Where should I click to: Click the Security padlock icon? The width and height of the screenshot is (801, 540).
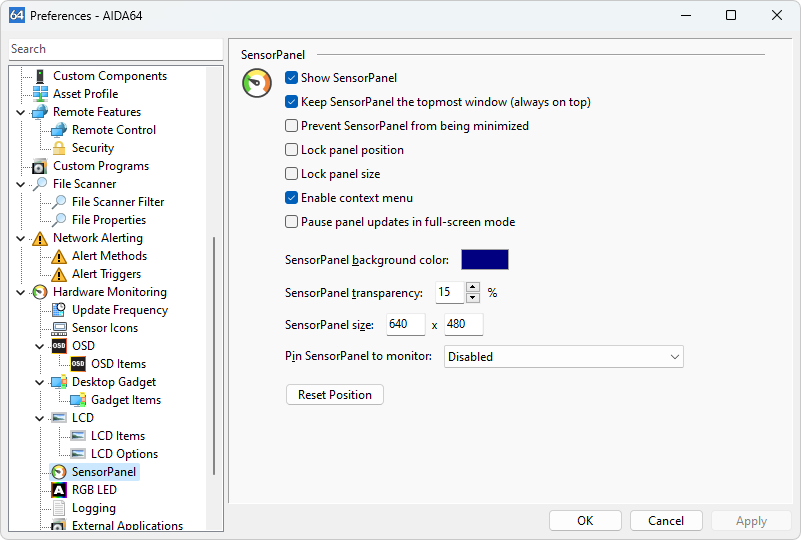pos(59,148)
